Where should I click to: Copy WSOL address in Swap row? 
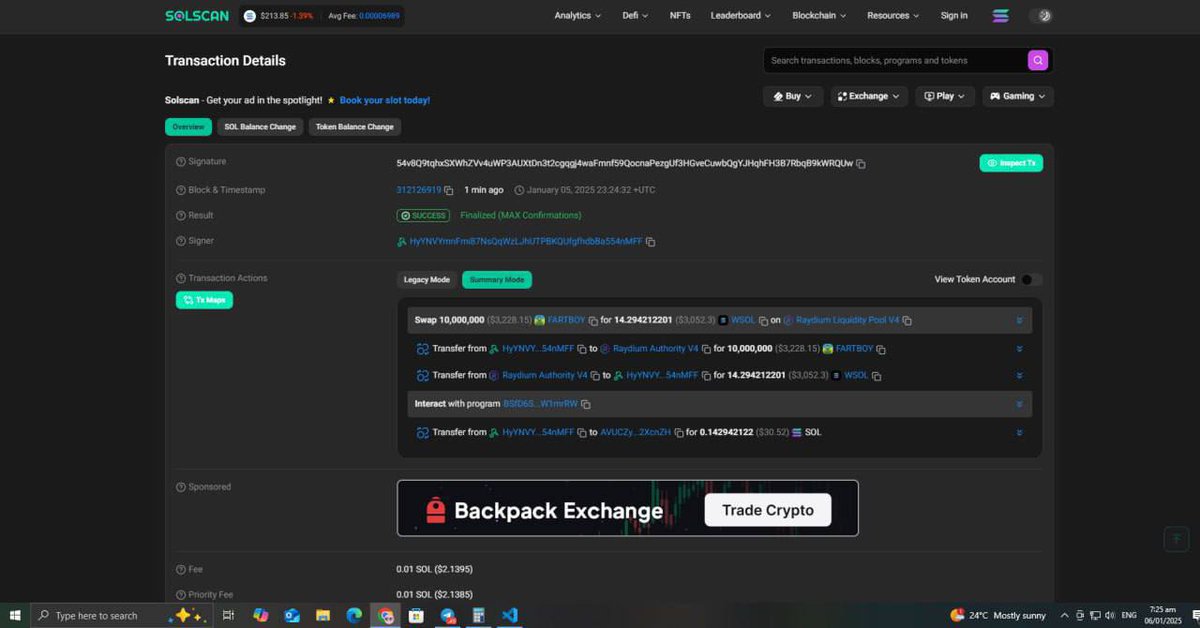click(x=763, y=321)
